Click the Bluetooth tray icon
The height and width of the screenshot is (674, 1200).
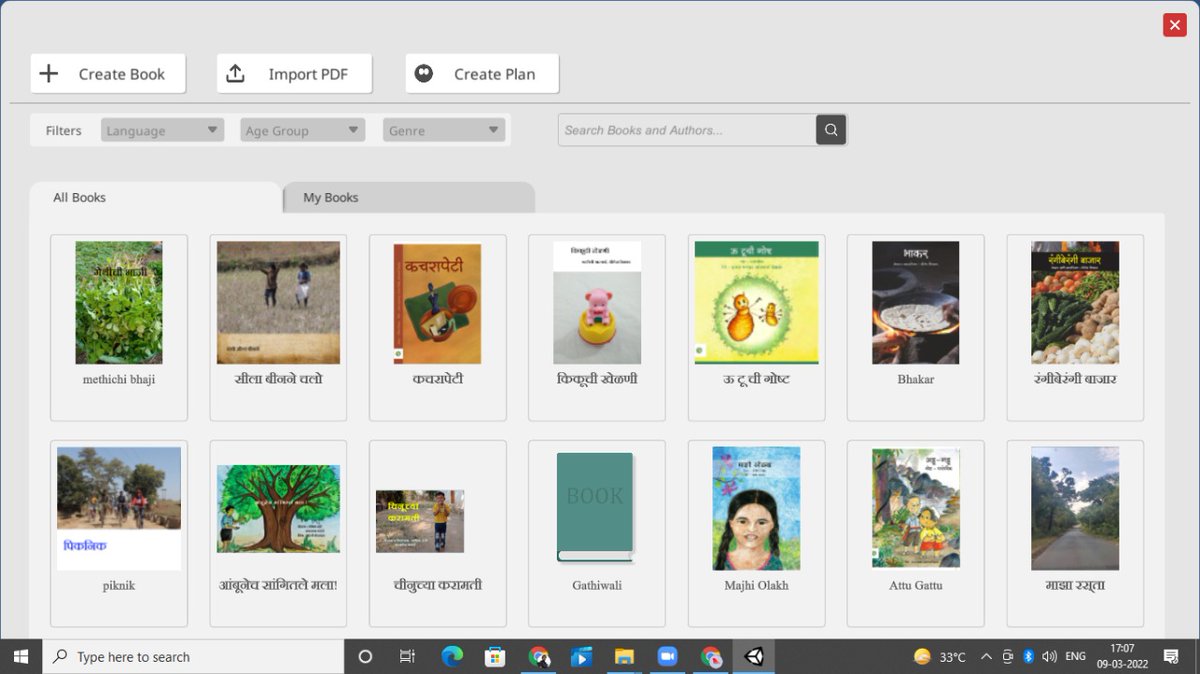pyautogui.click(x=1028, y=657)
